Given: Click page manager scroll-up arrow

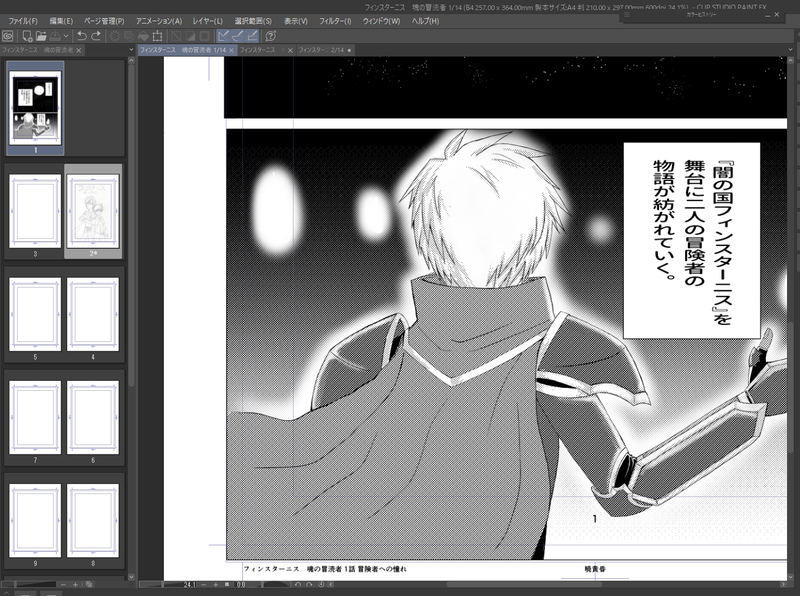Looking at the screenshot, I should [131, 60].
